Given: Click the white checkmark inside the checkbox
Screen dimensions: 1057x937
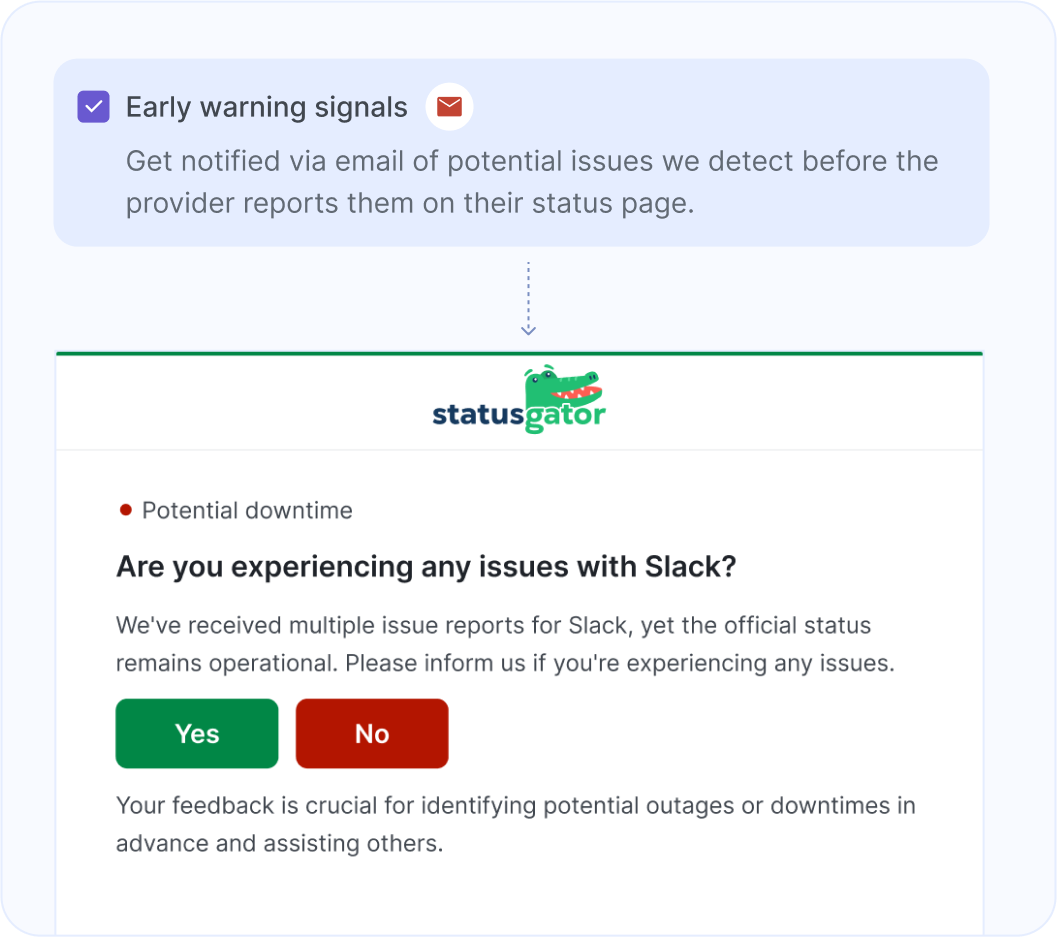Looking at the screenshot, I should point(93,106).
